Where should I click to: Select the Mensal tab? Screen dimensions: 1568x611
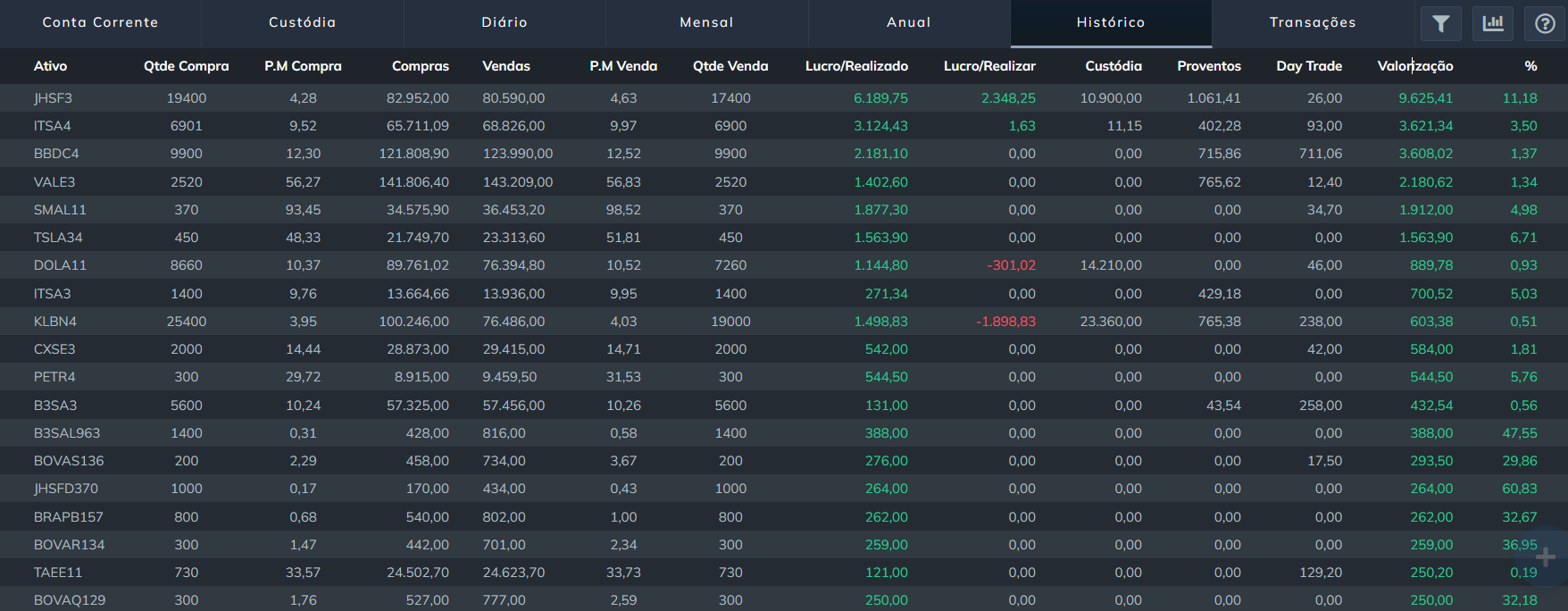point(706,22)
